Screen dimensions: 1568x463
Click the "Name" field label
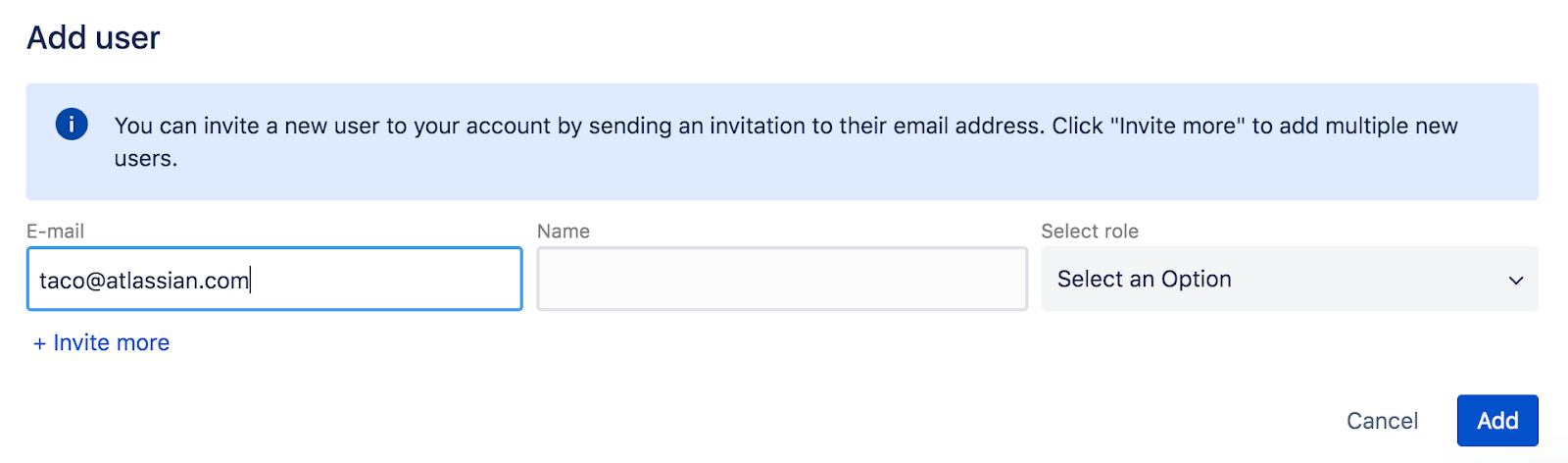(x=563, y=231)
